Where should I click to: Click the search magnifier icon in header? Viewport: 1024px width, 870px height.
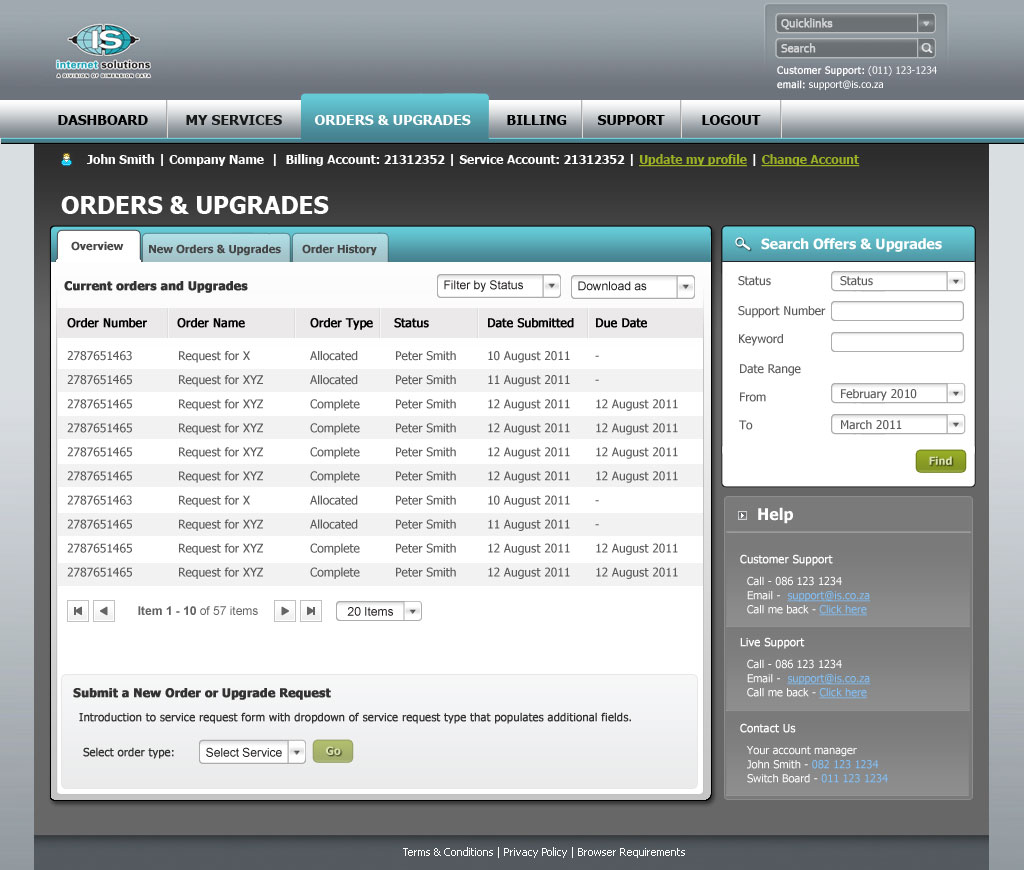pyautogui.click(x=927, y=48)
